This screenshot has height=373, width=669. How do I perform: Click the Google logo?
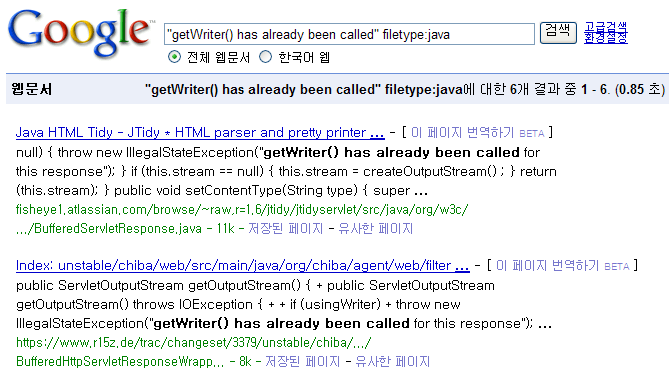coord(80,32)
